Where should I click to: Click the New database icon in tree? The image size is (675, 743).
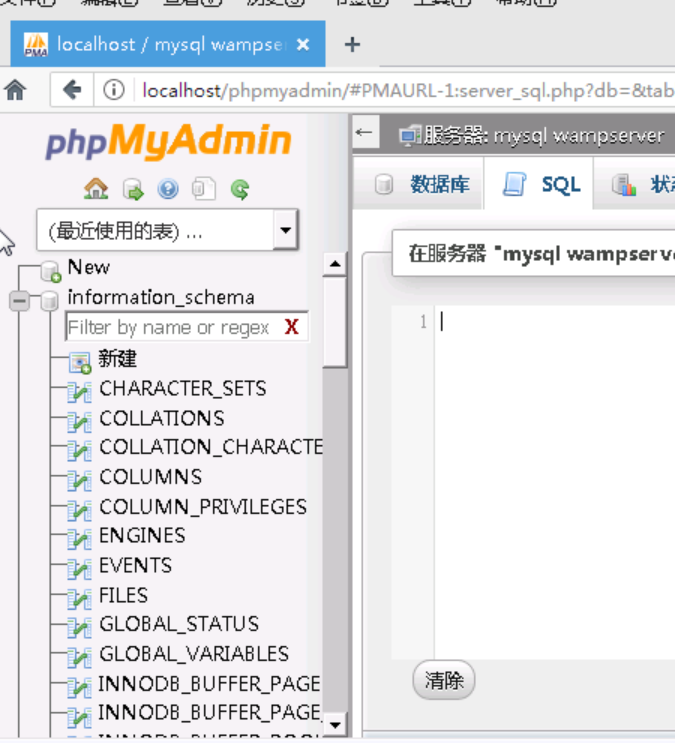50,271
